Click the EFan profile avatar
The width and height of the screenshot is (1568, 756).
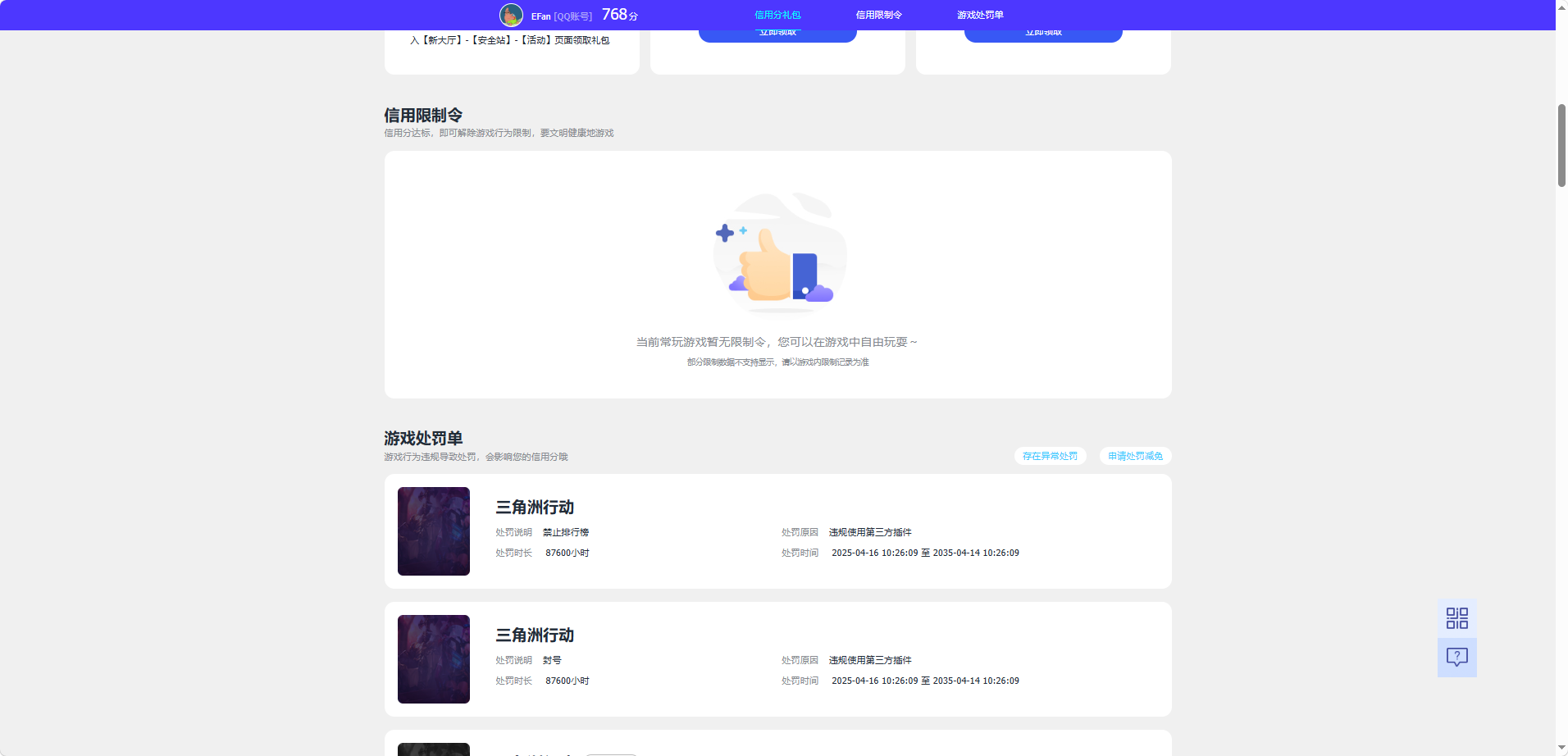pyautogui.click(x=511, y=14)
